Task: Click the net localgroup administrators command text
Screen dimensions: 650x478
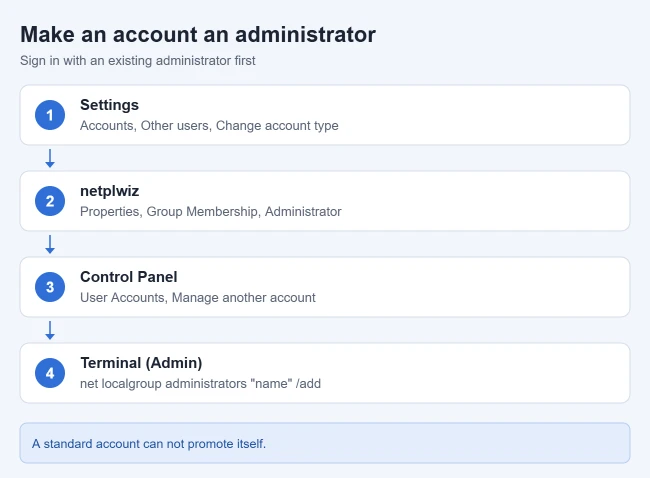Action: point(200,383)
